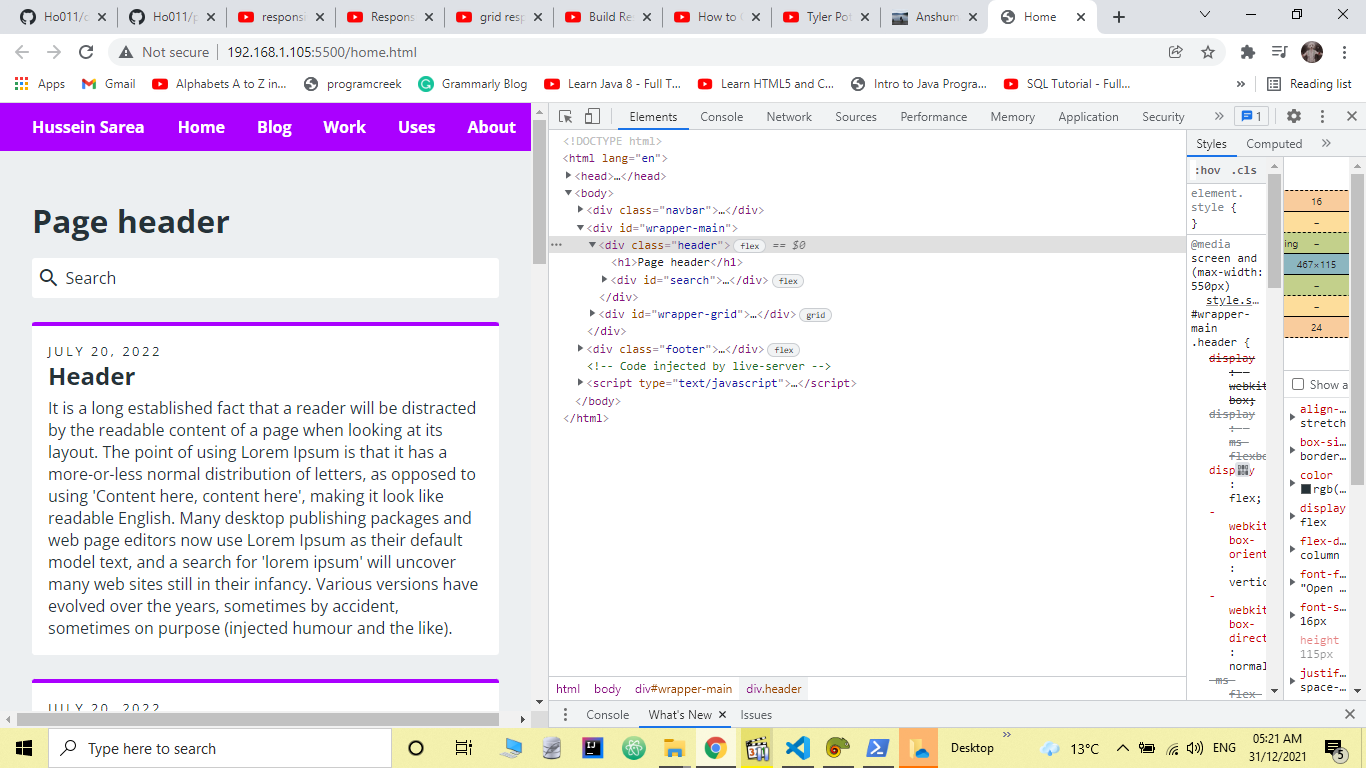The height and width of the screenshot is (768, 1366).
Task: Go back in browser history
Action: (x=22, y=52)
